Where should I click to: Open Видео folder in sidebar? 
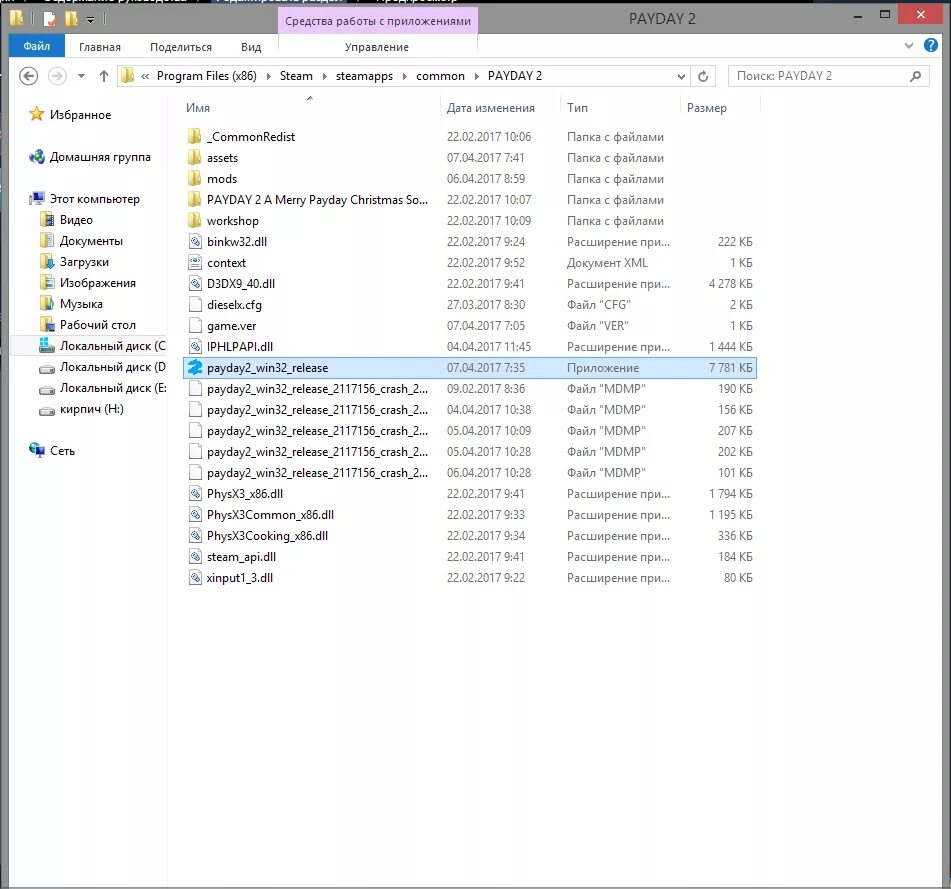point(76,220)
